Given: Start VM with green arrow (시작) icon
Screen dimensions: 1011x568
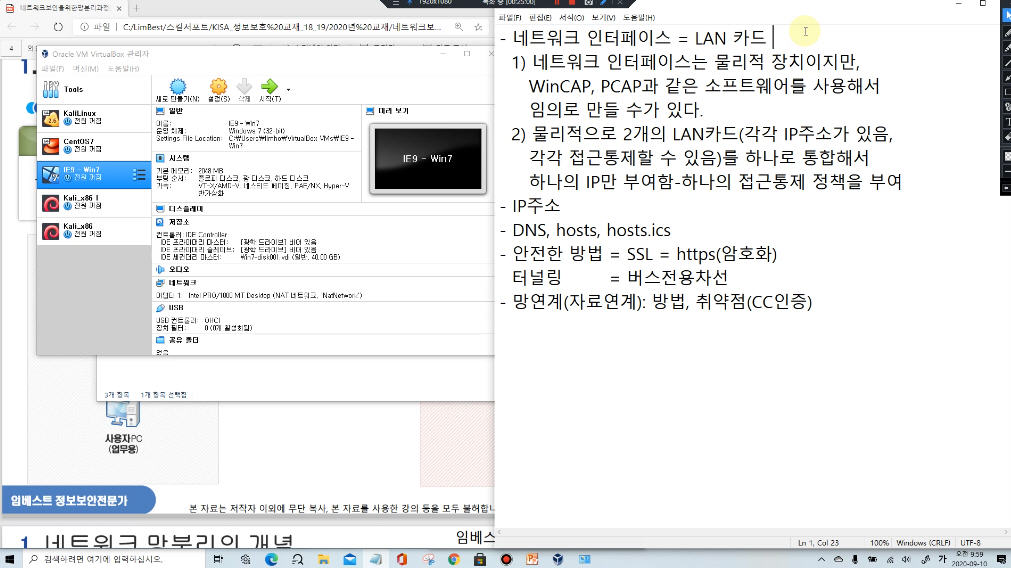Looking at the screenshot, I should point(270,90).
